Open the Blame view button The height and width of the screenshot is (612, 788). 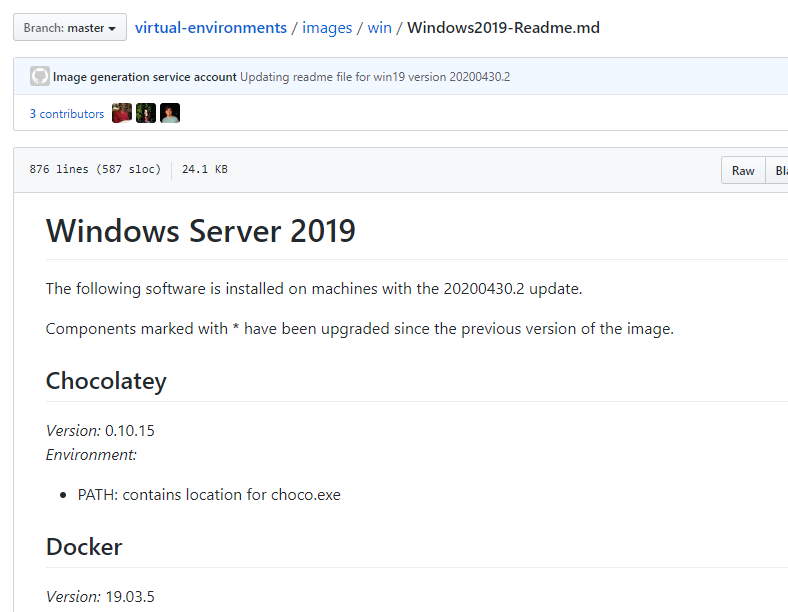[x=779, y=171]
